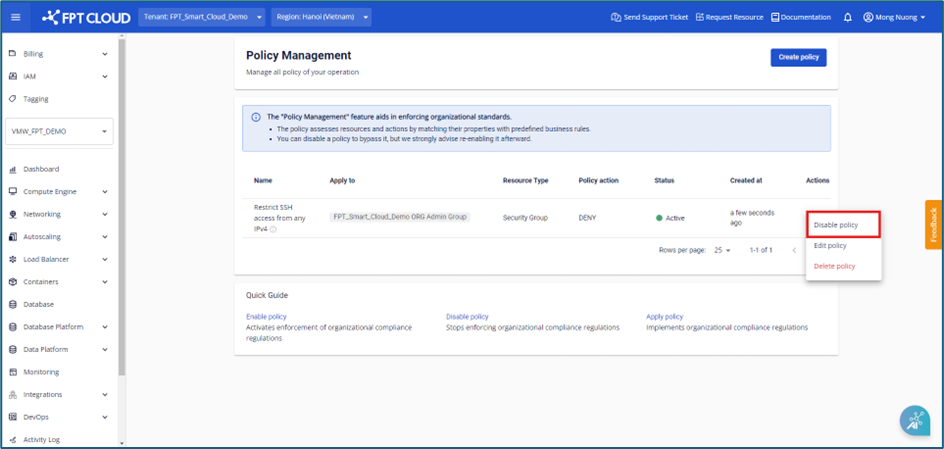Click the Create policy button

click(798, 57)
